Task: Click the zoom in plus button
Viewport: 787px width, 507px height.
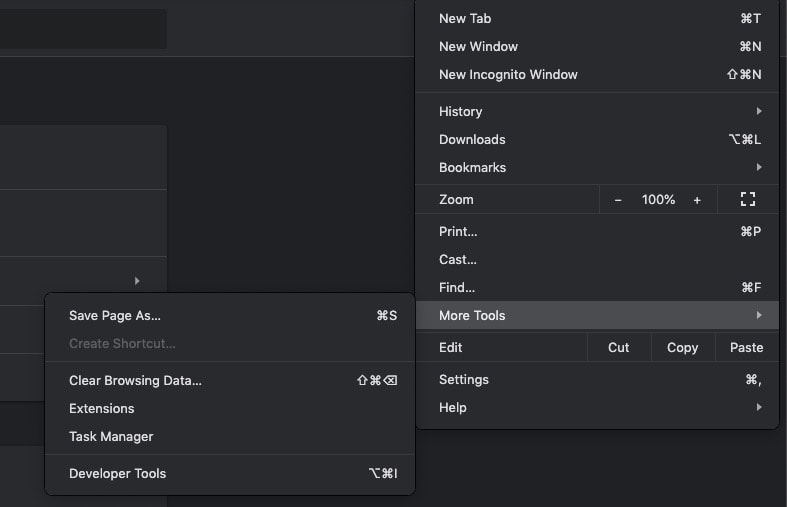Action: coord(697,200)
